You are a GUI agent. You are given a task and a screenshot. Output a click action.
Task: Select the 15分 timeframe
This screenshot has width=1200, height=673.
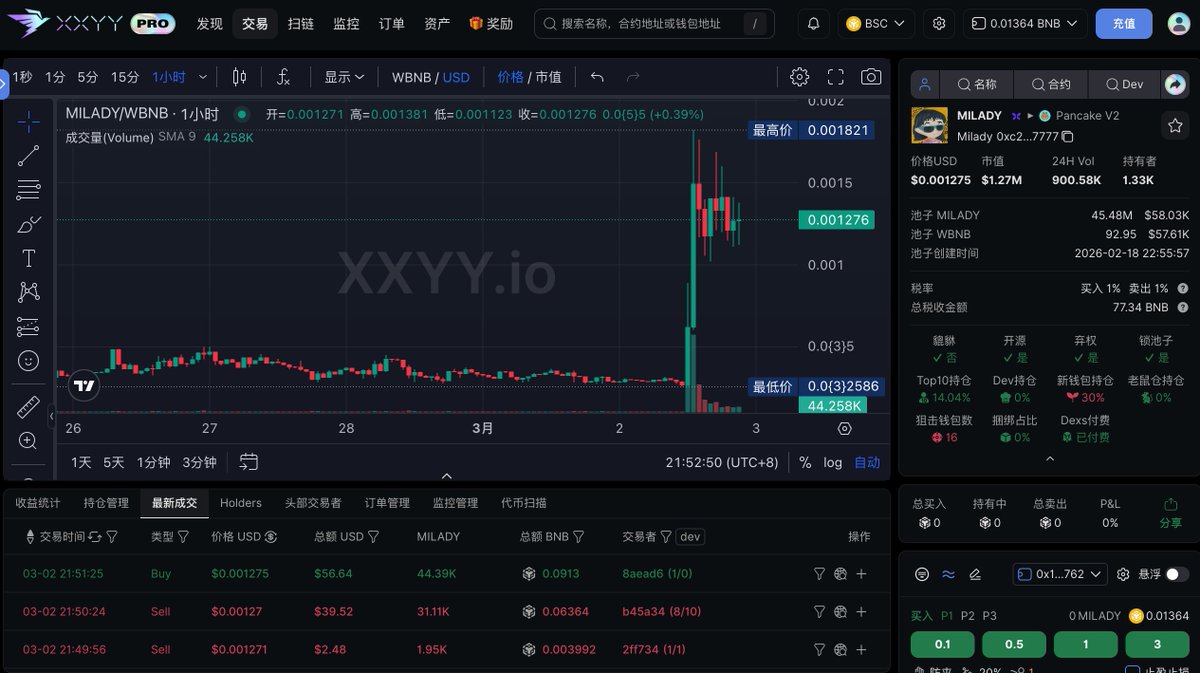tap(125, 77)
